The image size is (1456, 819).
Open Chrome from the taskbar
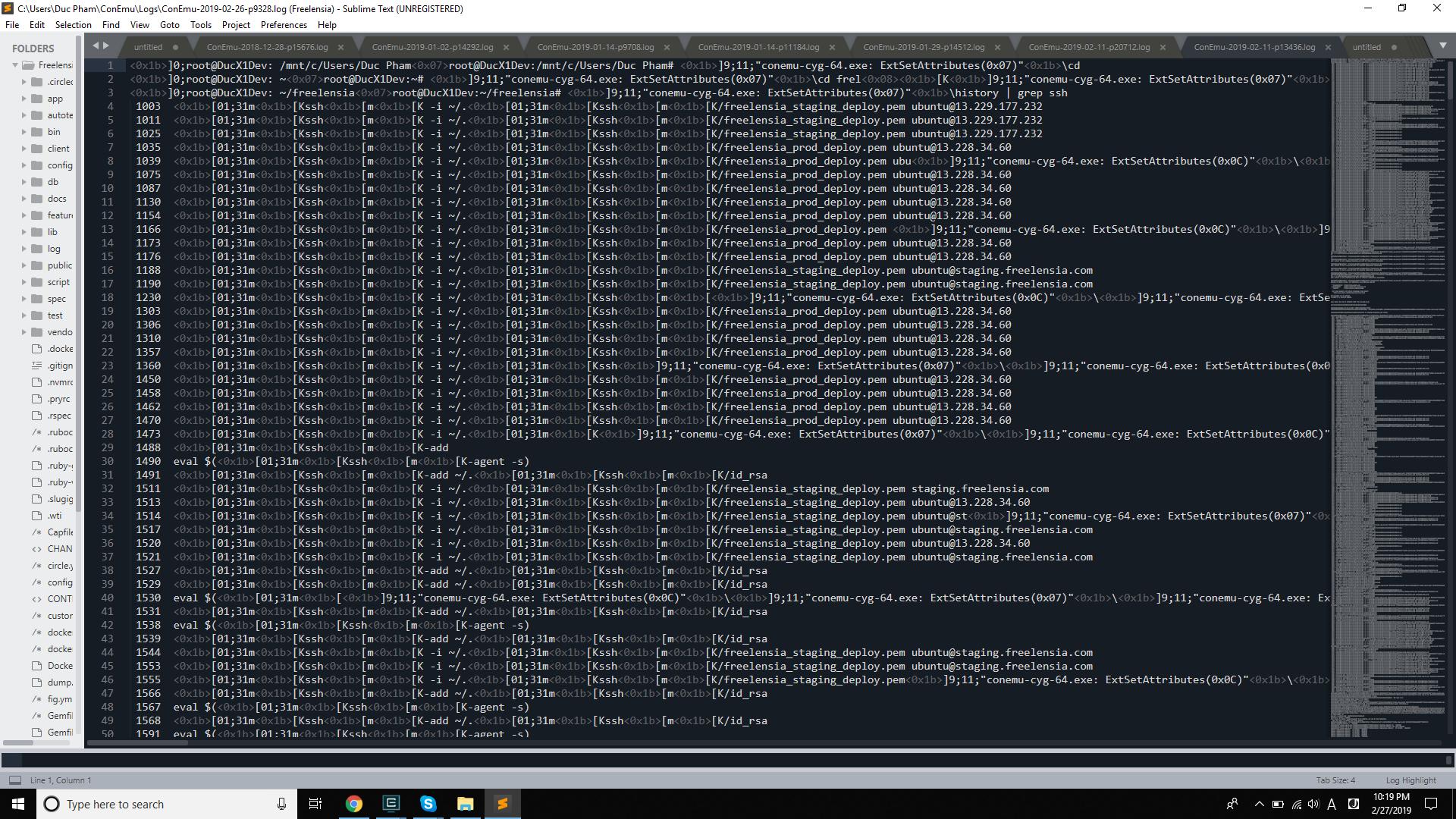[353, 804]
